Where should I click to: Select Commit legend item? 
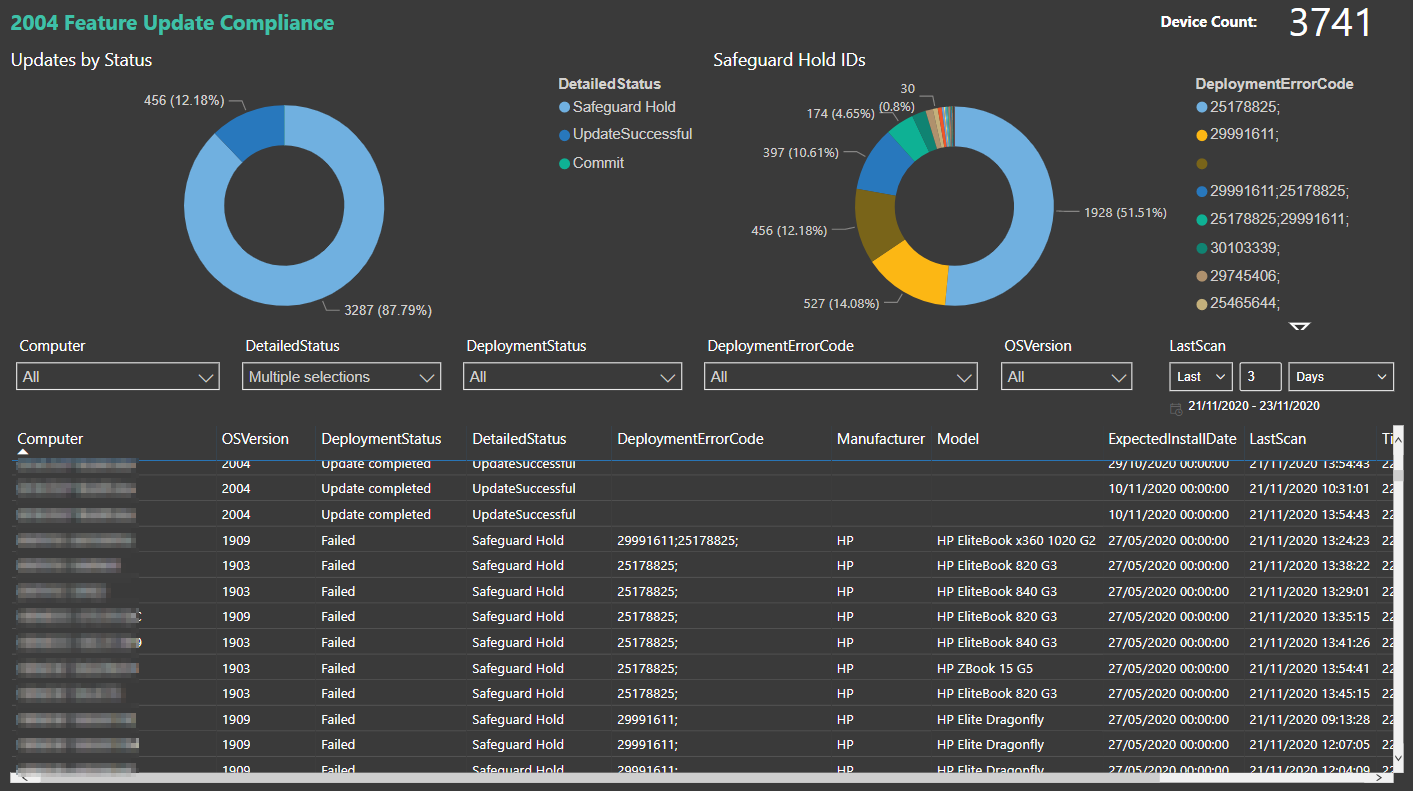coord(597,163)
